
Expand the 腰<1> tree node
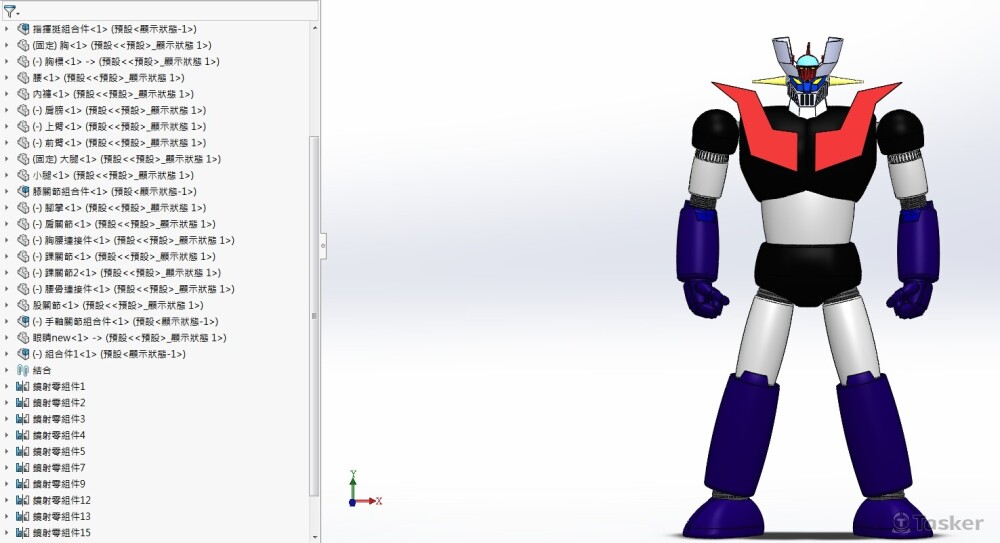tap(7, 78)
